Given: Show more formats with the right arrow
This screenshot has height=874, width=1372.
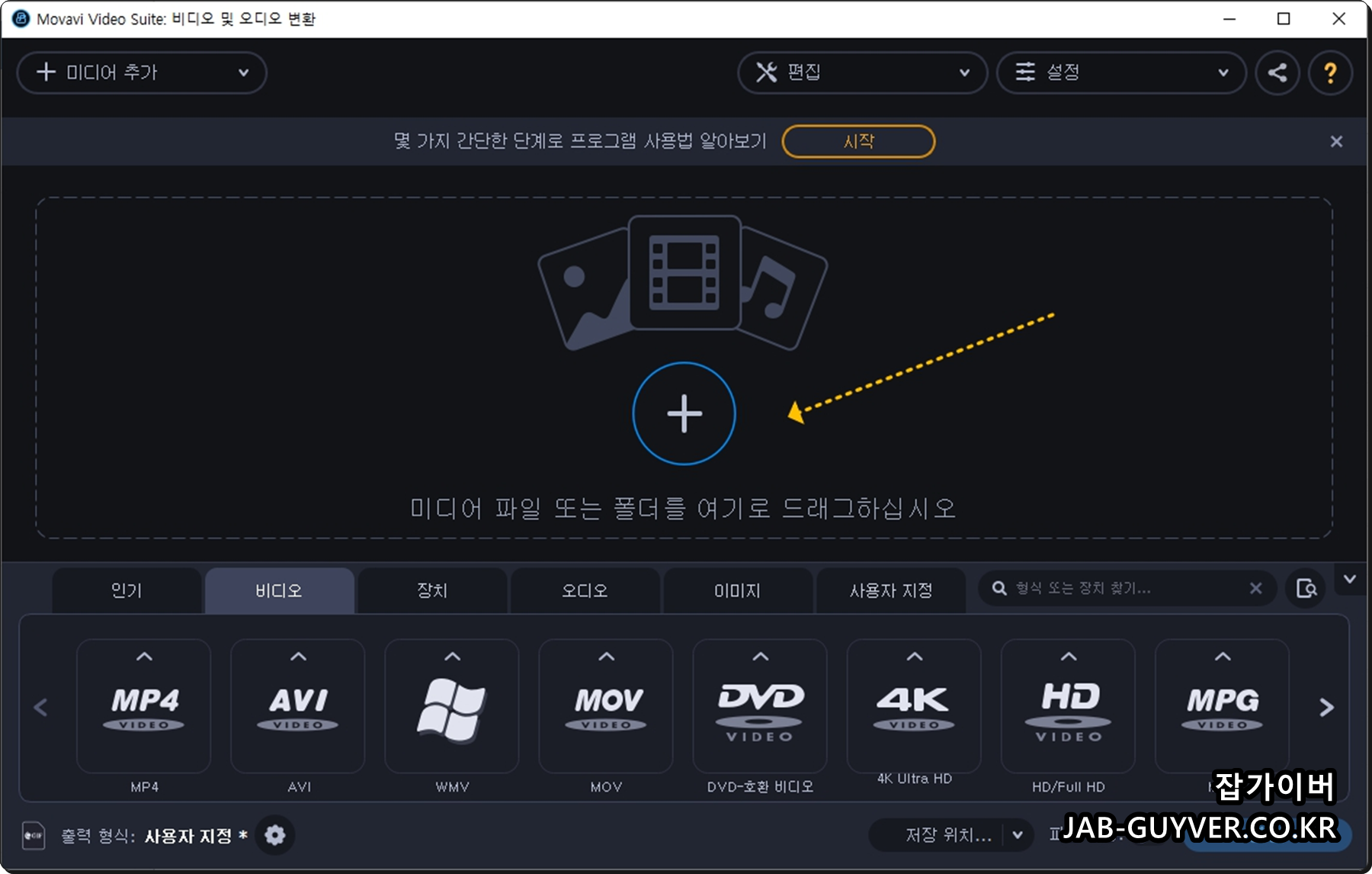Looking at the screenshot, I should [1326, 708].
